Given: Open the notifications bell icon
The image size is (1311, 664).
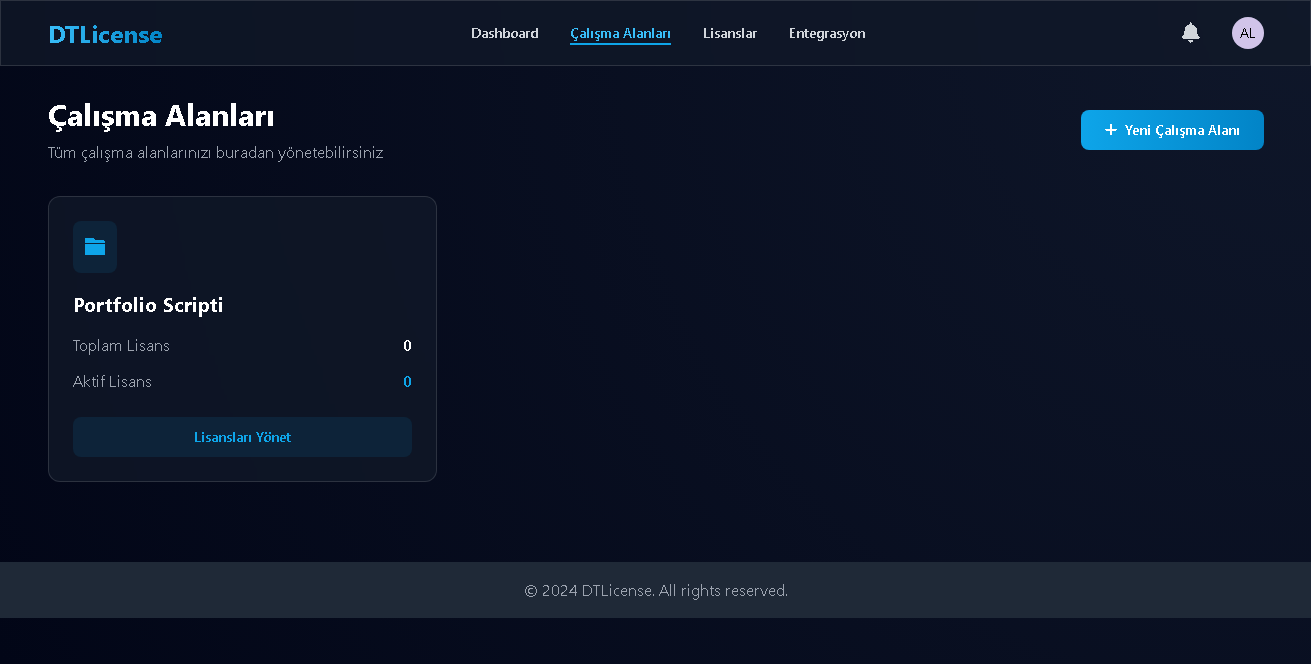Looking at the screenshot, I should point(1190,33).
